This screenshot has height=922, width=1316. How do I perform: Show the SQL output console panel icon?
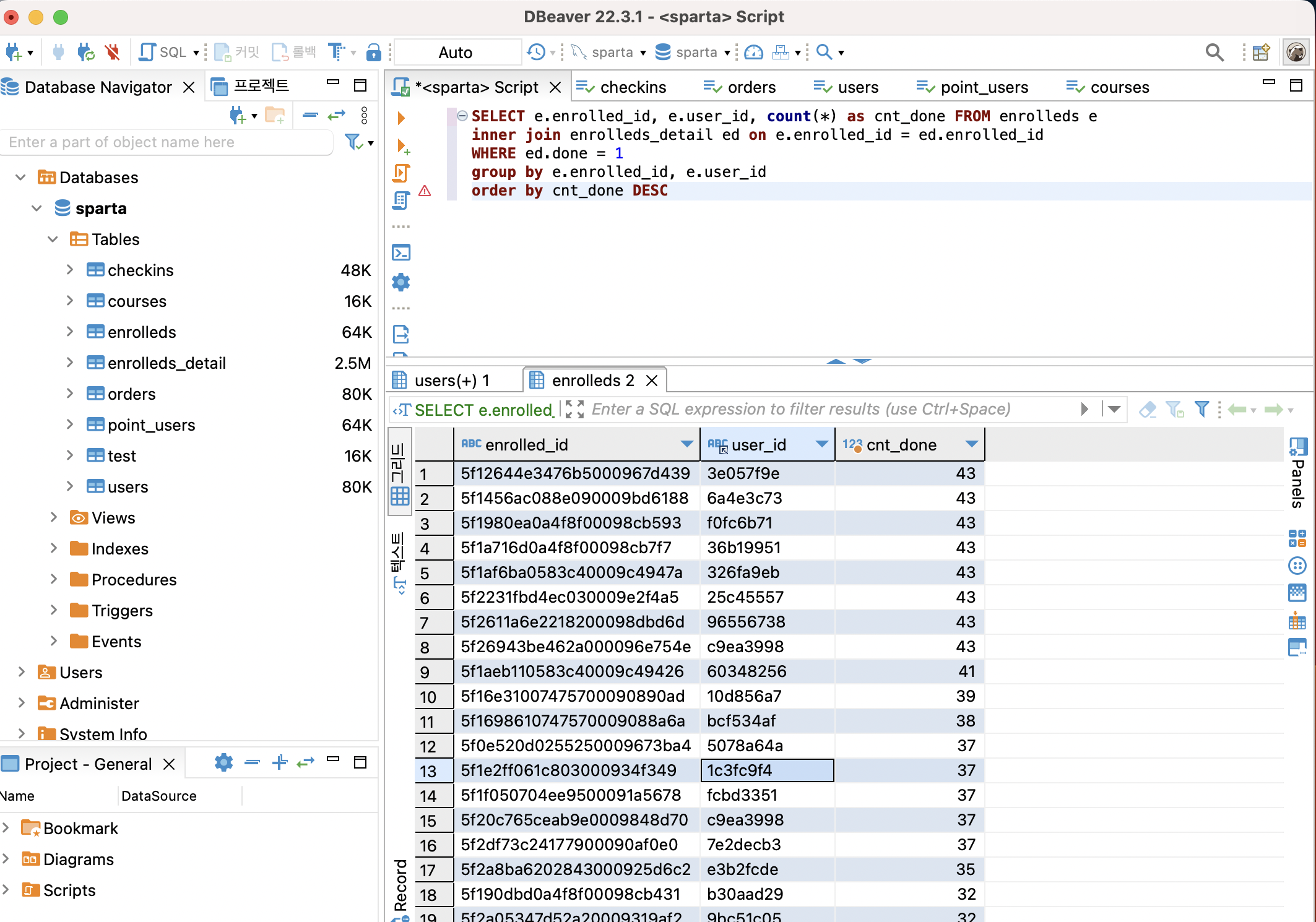401,252
